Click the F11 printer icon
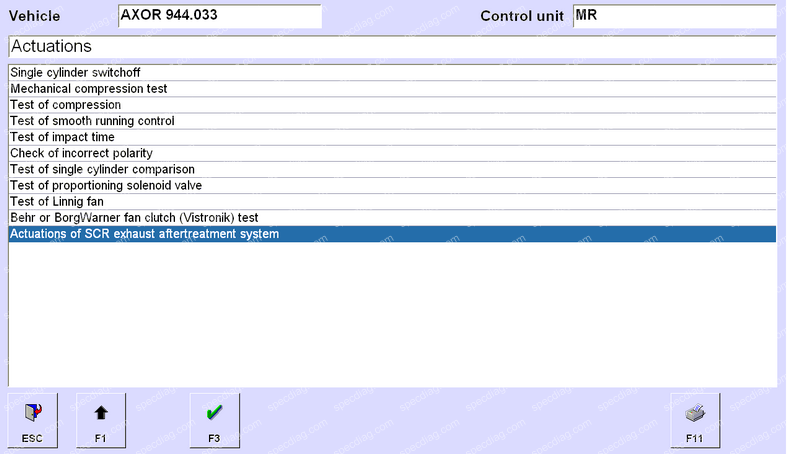The width and height of the screenshot is (787, 454). tap(694, 418)
